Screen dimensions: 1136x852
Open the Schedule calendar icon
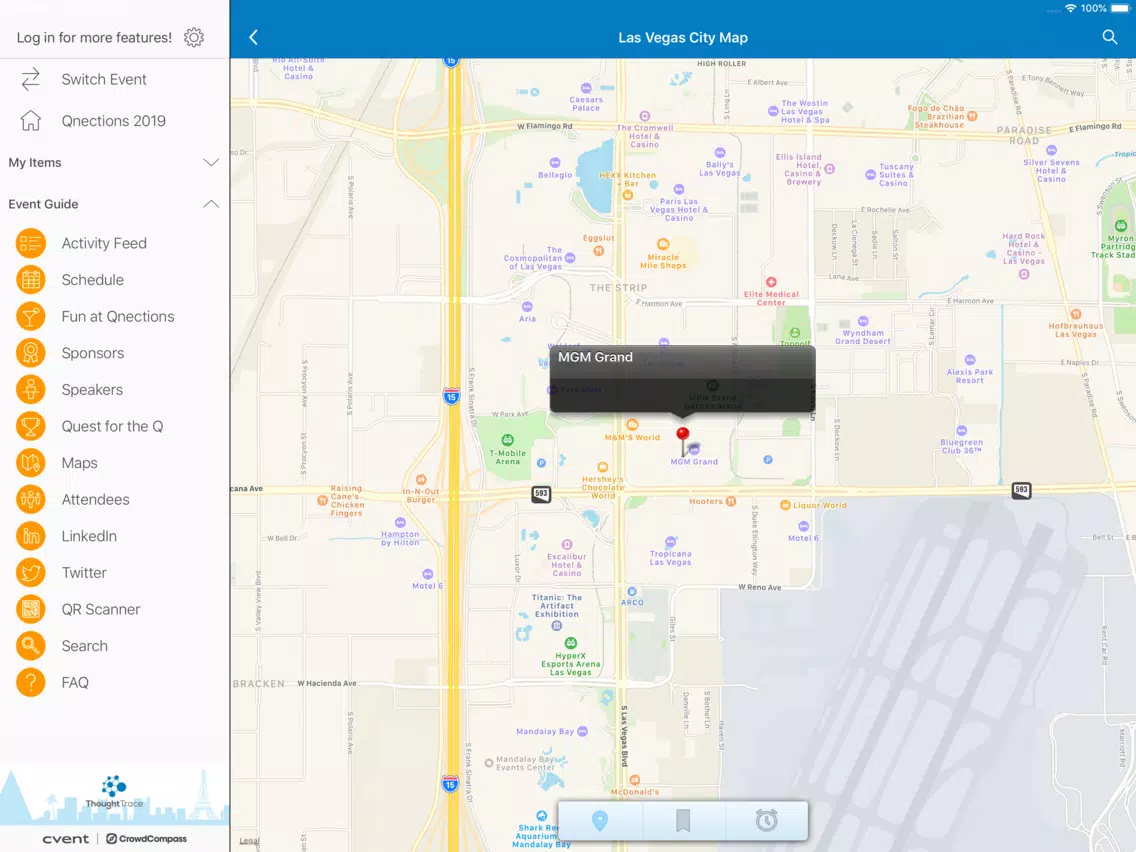(x=30, y=280)
